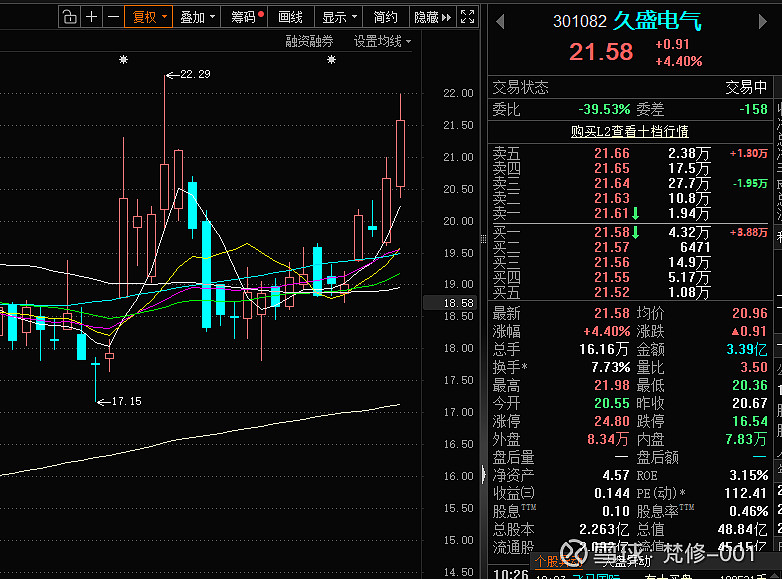Click 涨停 price 24.80
The width and height of the screenshot is (782, 579).
click(612, 421)
